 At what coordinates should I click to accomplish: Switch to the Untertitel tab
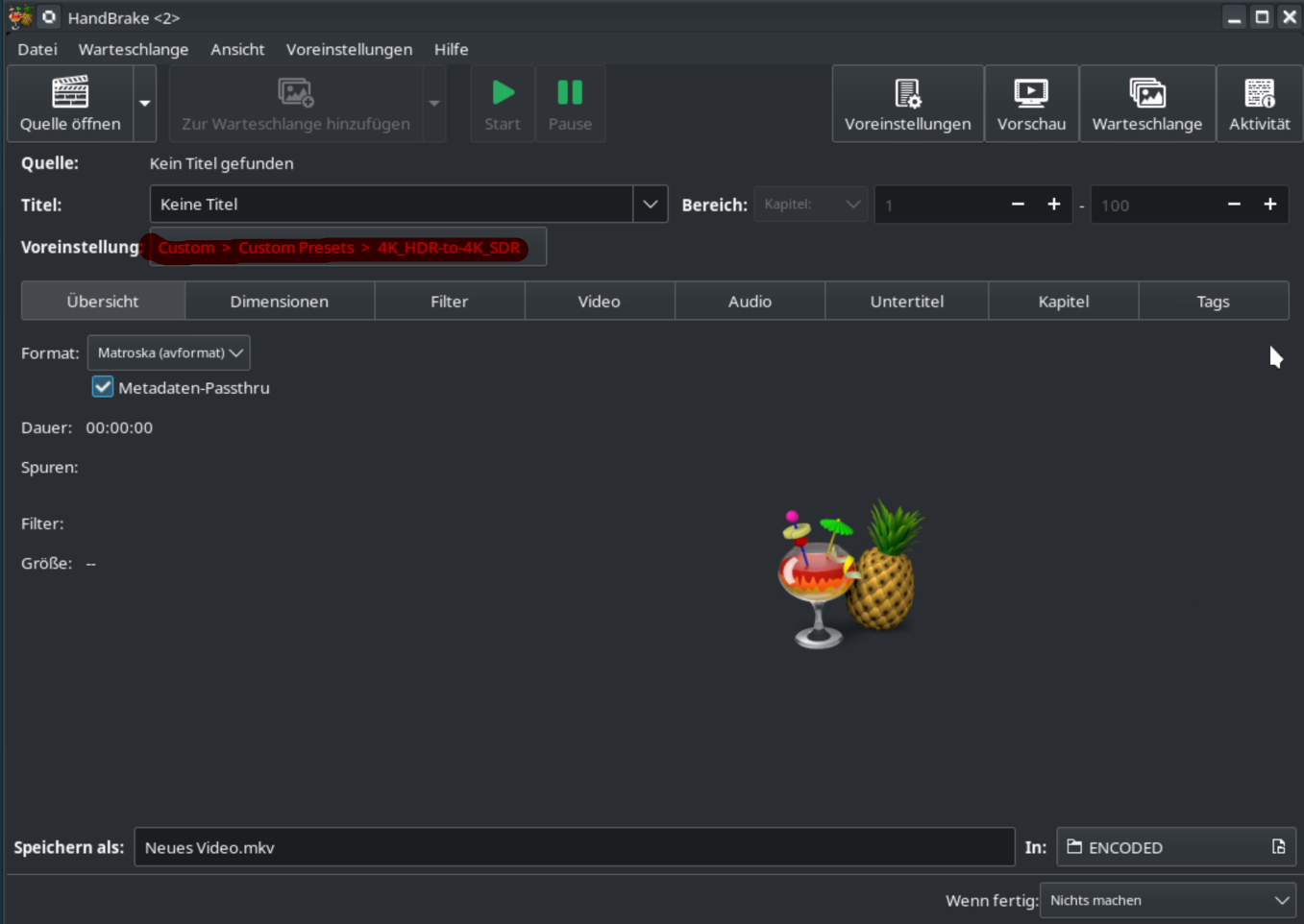click(x=907, y=301)
